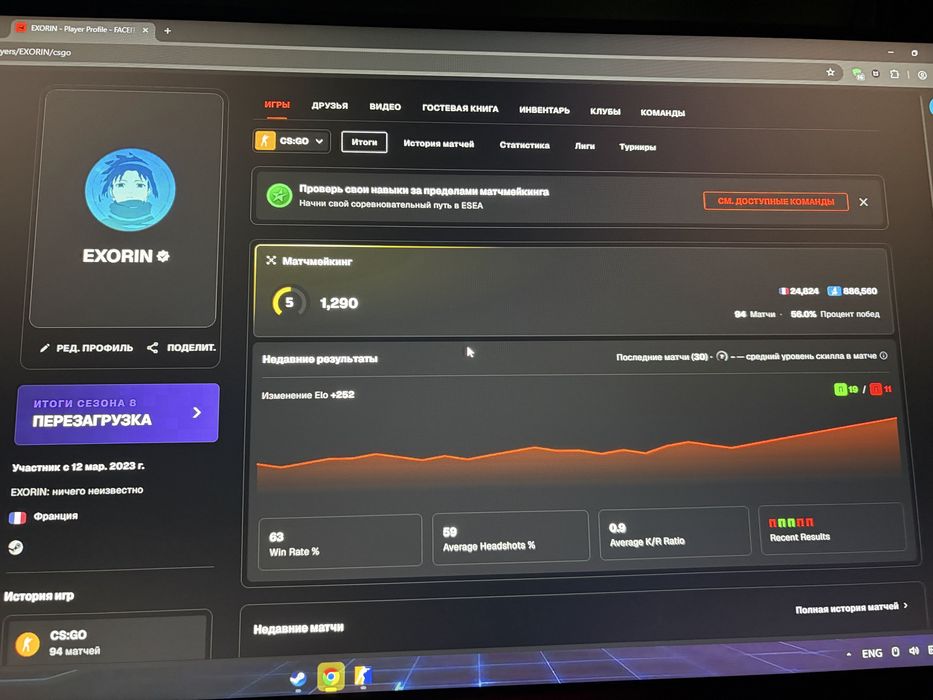Screen dimensions: 933x700
Task: Click the Матчмейкинг crossed-swords icon
Action: [x=271, y=260]
